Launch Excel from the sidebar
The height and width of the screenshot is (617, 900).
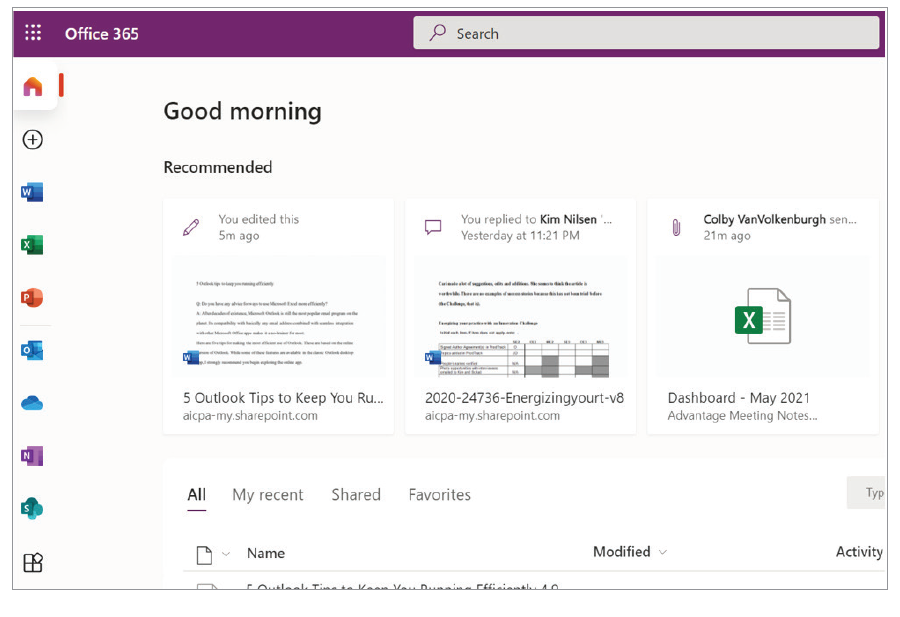pos(32,245)
